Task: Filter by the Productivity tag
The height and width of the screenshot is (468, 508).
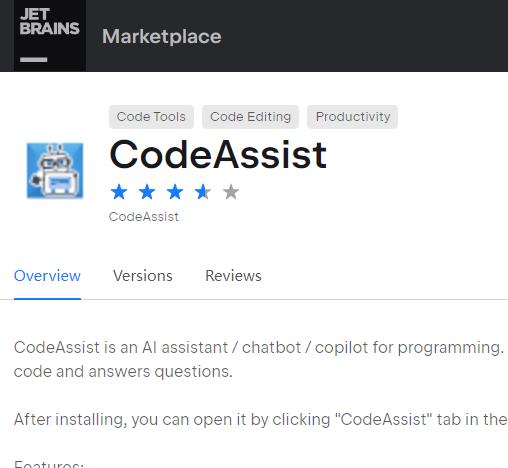Action: (x=353, y=117)
